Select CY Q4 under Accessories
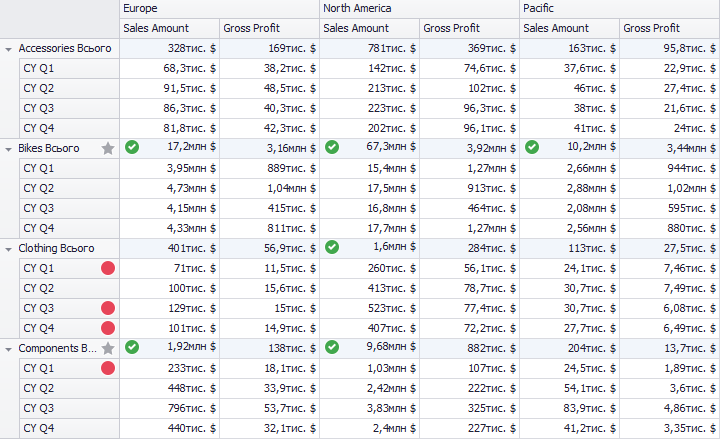This screenshot has width=721, height=440. click(x=69, y=128)
